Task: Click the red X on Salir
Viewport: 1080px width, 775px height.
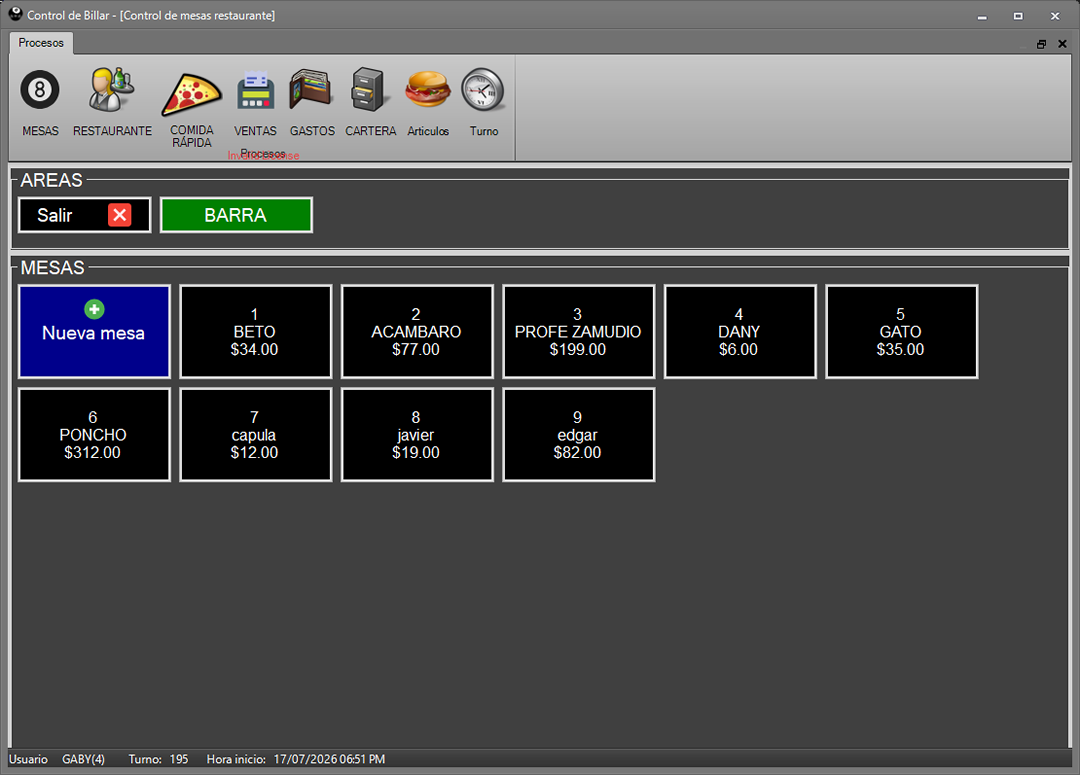Action: pyautogui.click(x=120, y=215)
